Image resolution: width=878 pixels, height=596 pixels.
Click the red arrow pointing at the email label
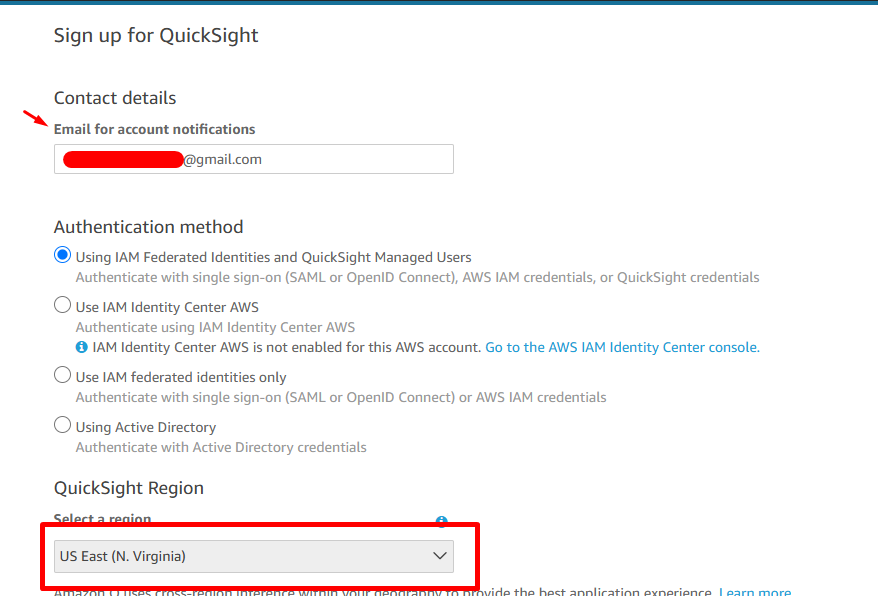[35, 120]
